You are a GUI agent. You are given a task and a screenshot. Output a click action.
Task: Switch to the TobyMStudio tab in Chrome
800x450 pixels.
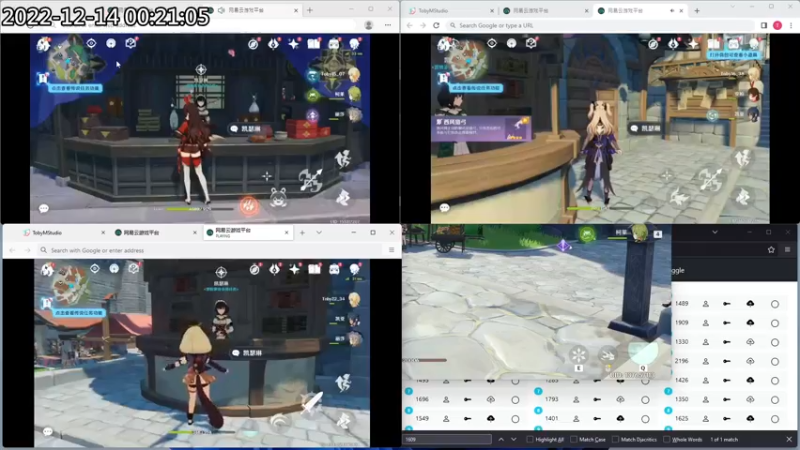[448, 10]
